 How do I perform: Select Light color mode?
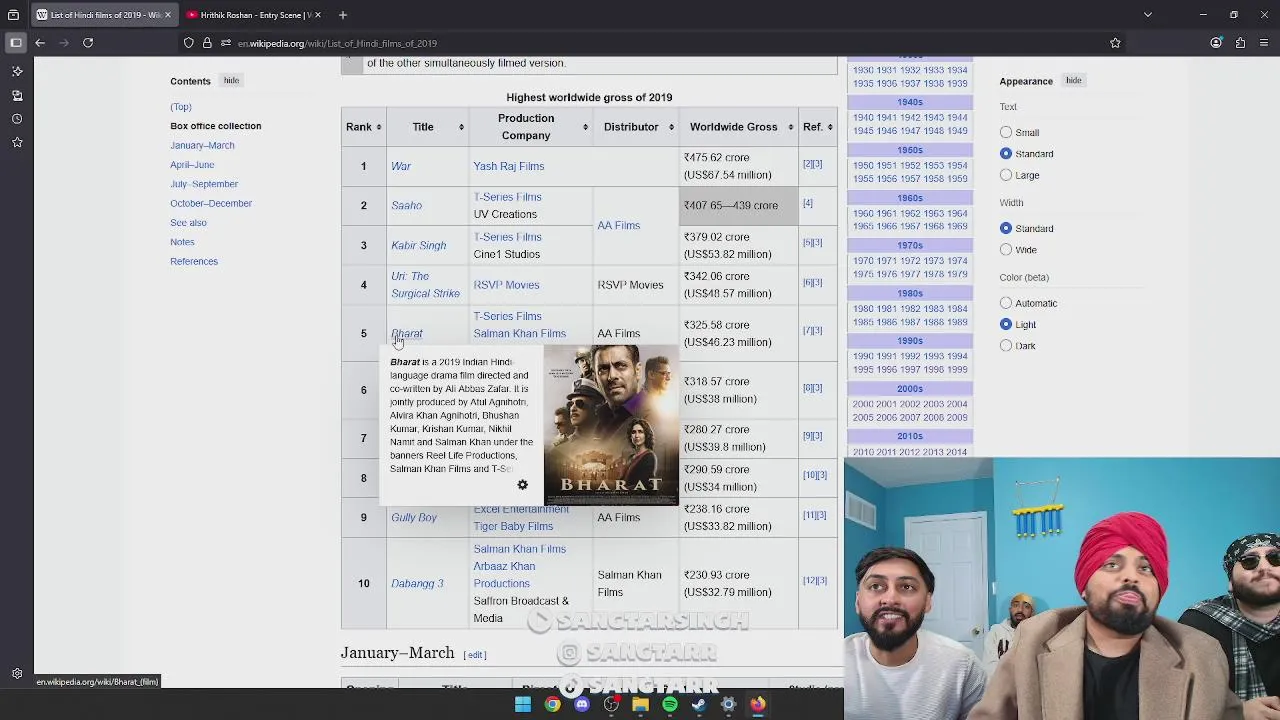(1006, 324)
